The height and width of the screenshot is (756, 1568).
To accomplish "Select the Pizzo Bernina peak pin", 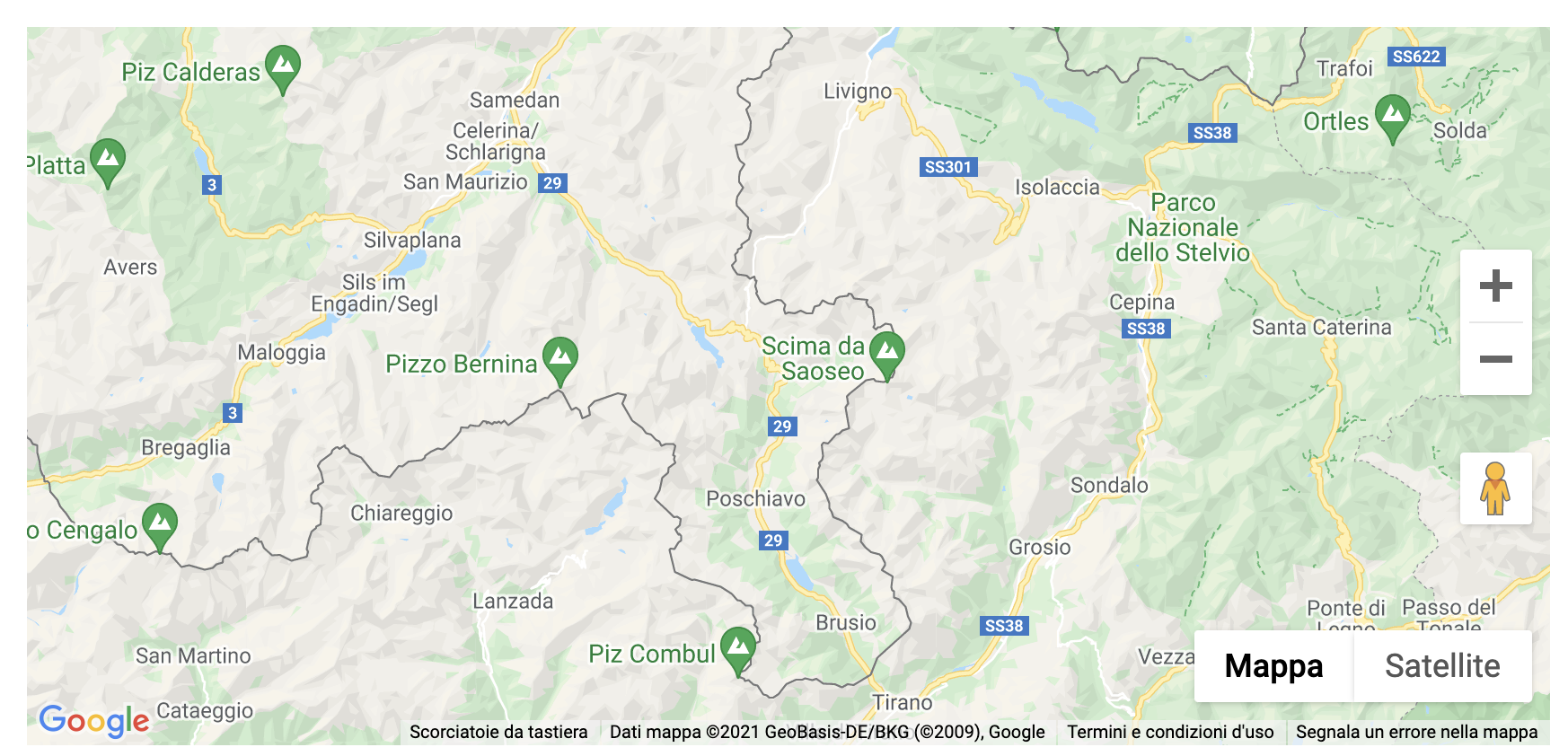I will (560, 362).
